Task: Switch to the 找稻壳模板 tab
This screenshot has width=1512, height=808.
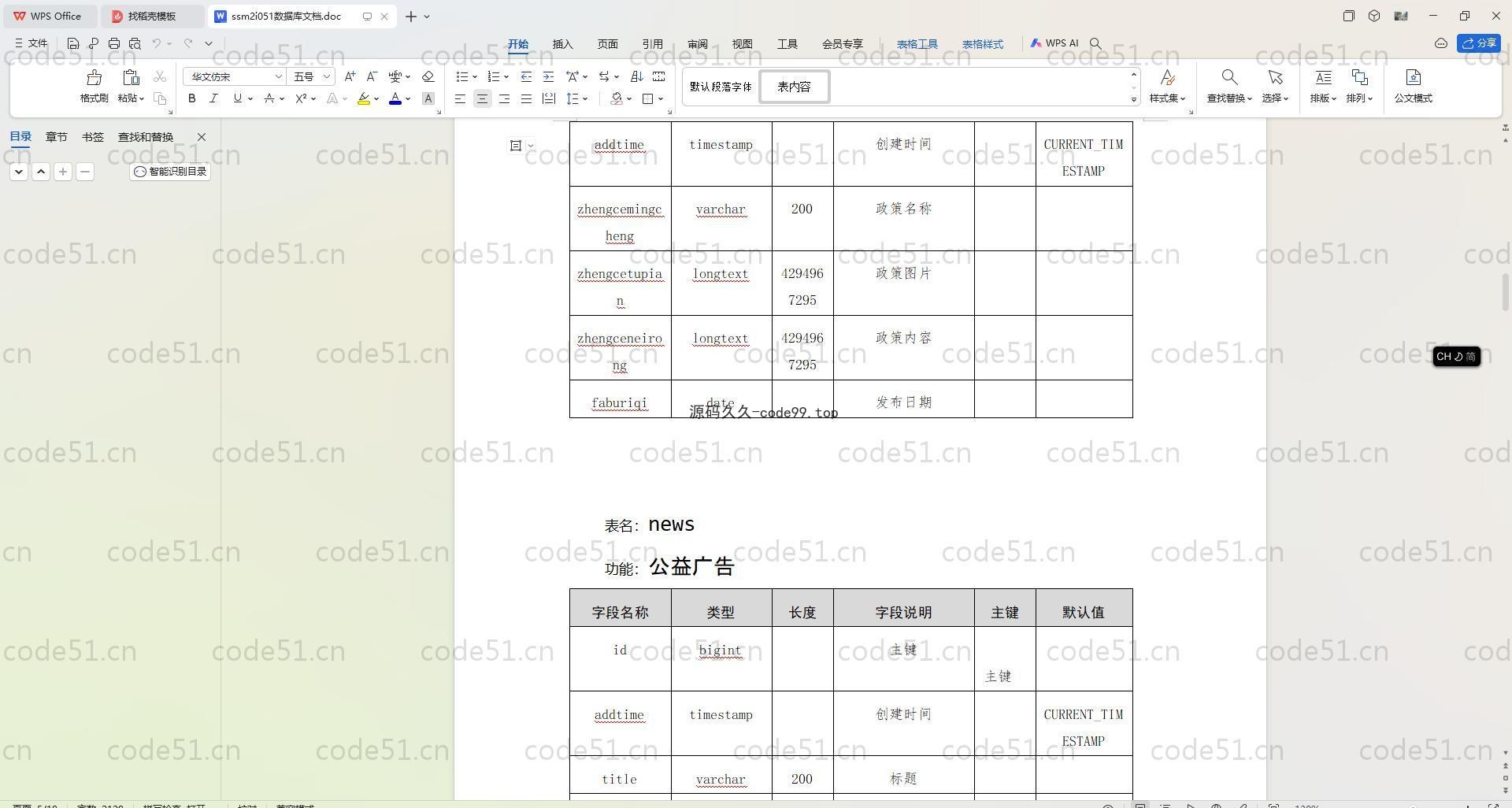Action: tap(152, 16)
